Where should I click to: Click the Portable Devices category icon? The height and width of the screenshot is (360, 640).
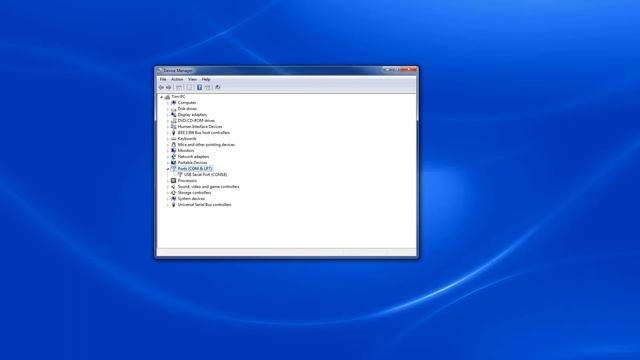pos(173,163)
